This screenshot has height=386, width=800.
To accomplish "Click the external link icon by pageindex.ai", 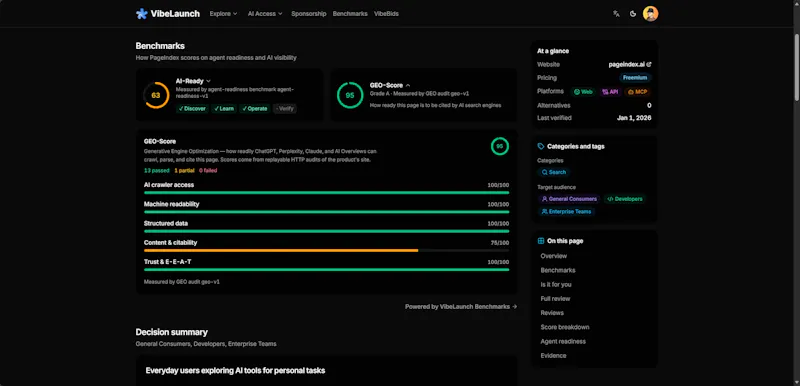I will click(649, 65).
